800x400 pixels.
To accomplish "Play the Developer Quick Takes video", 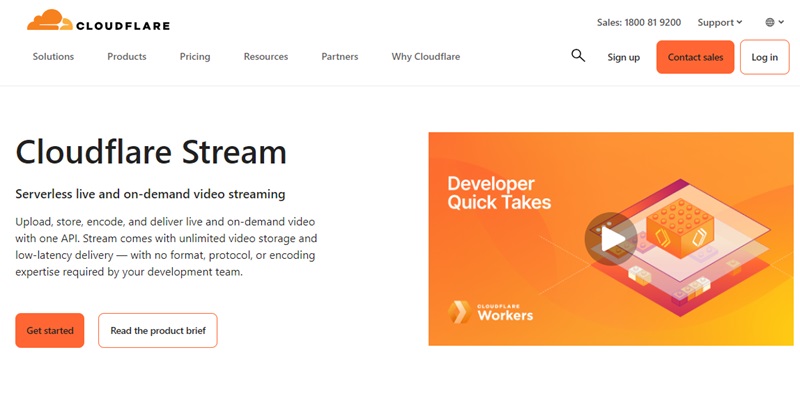I will [611, 239].
